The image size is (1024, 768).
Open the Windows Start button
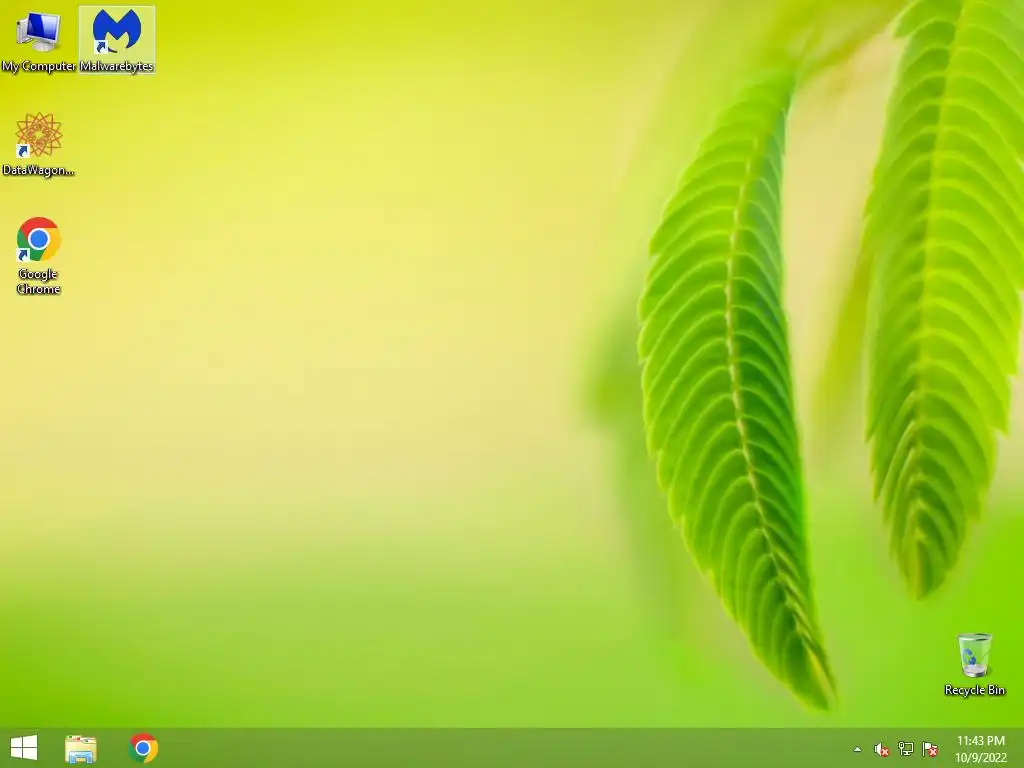click(x=24, y=748)
